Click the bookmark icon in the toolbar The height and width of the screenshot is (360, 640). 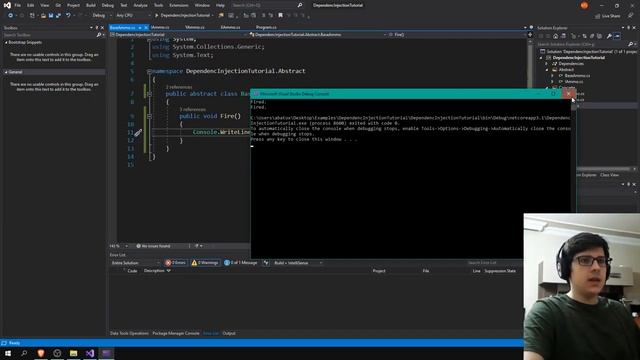[x=280, y=16]
